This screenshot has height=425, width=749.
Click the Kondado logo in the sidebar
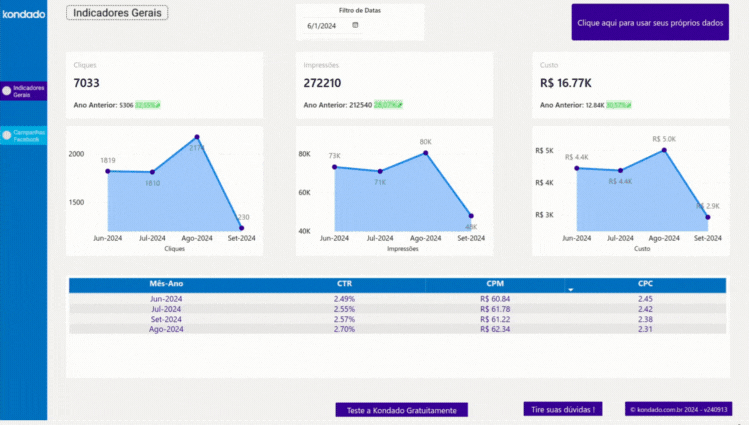point(23,15)
